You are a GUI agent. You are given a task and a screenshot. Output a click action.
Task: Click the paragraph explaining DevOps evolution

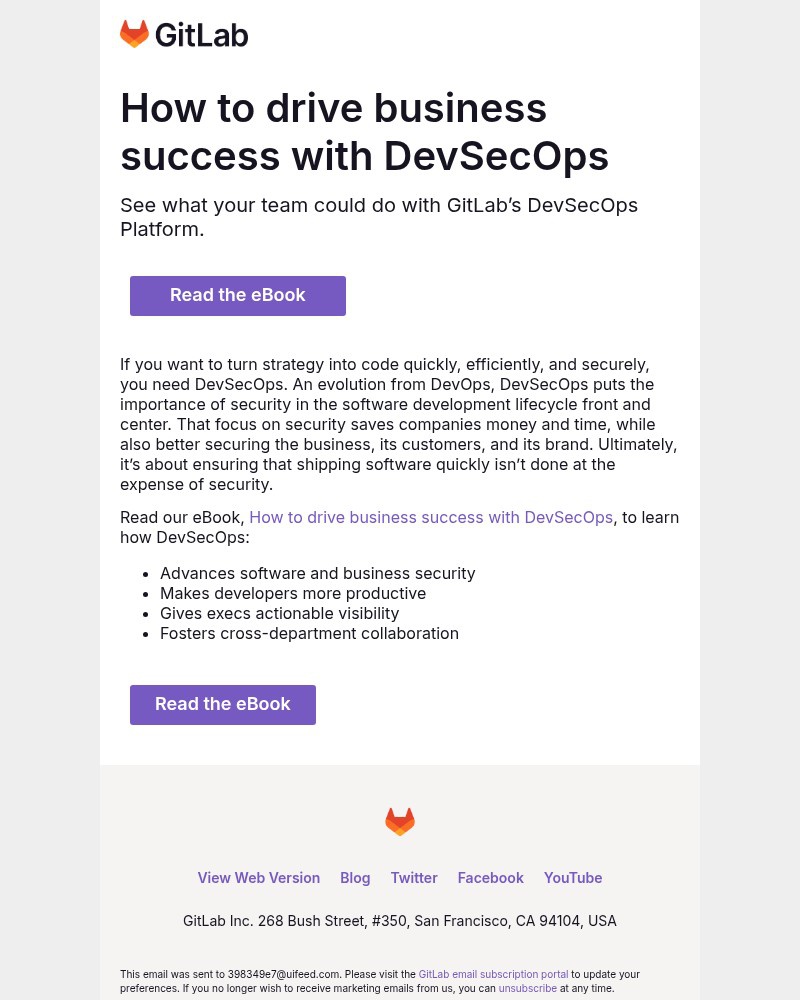(x=398, y=424)
